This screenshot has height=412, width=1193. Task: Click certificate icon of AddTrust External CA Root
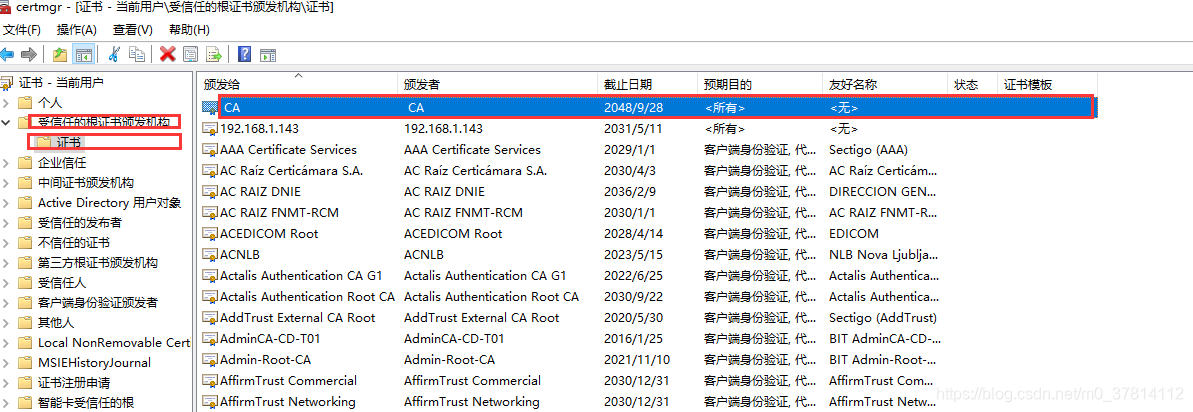click(x=210, y=318)
